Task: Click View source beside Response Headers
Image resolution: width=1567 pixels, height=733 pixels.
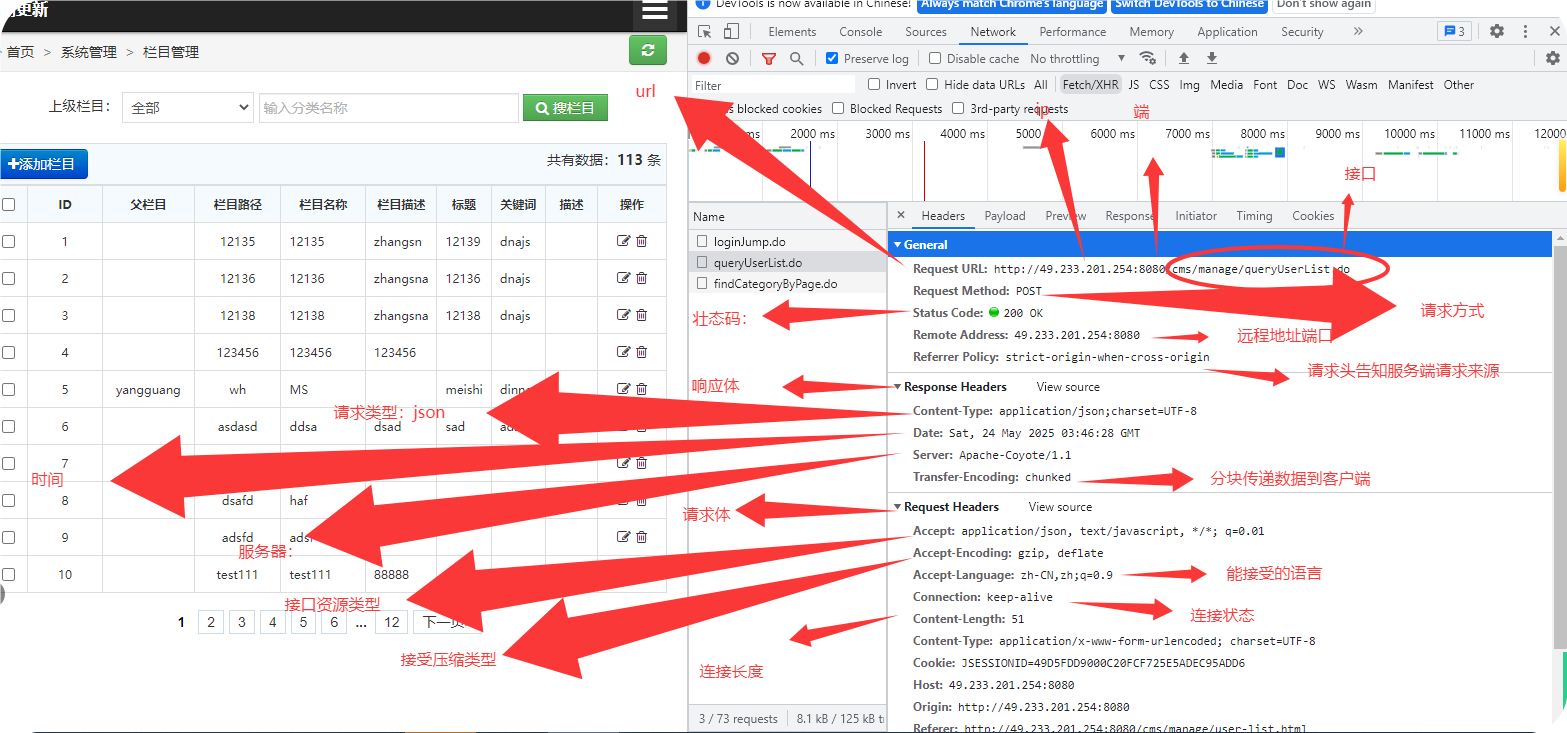Action: (x=1068, y=387)
